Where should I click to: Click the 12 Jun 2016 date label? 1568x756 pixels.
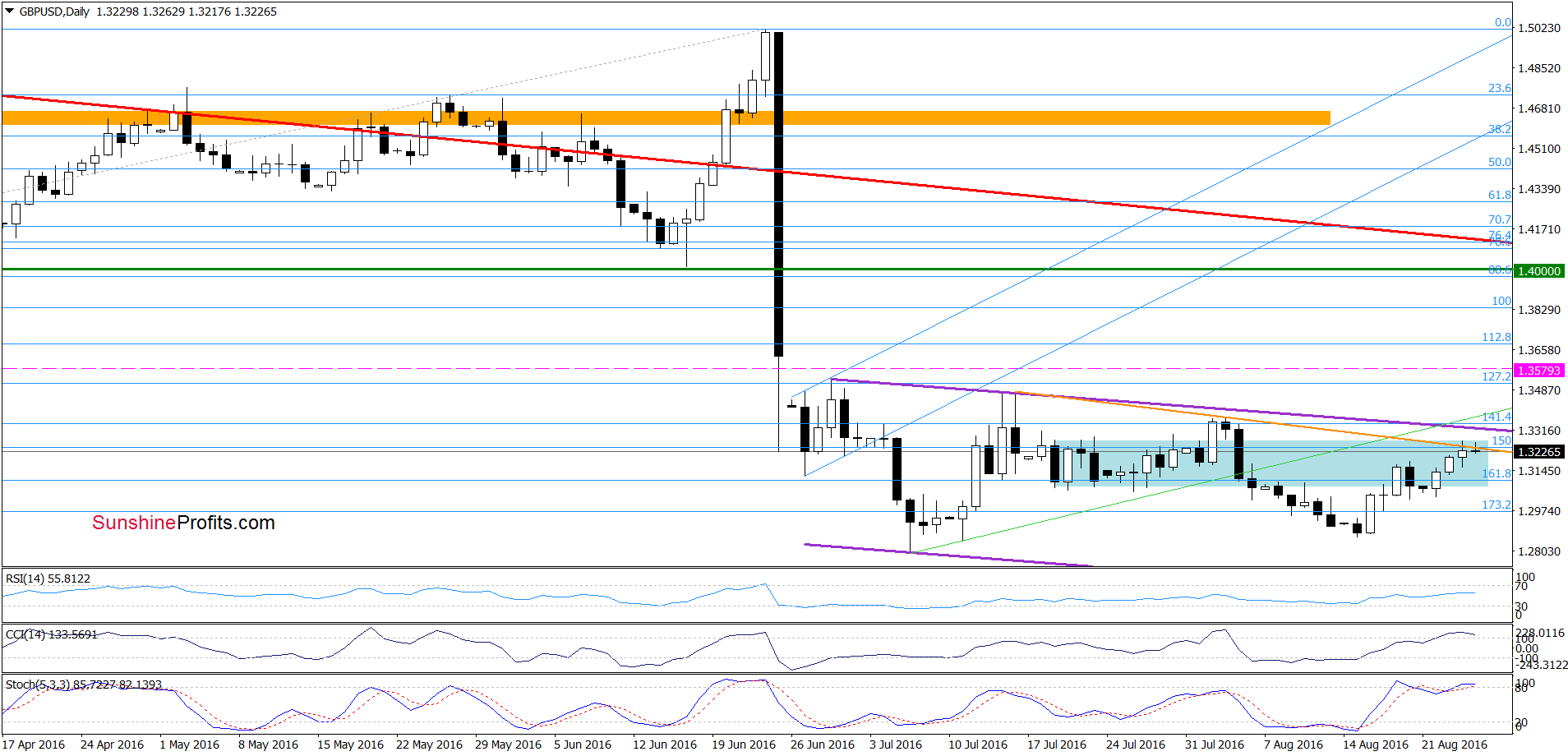665,744
